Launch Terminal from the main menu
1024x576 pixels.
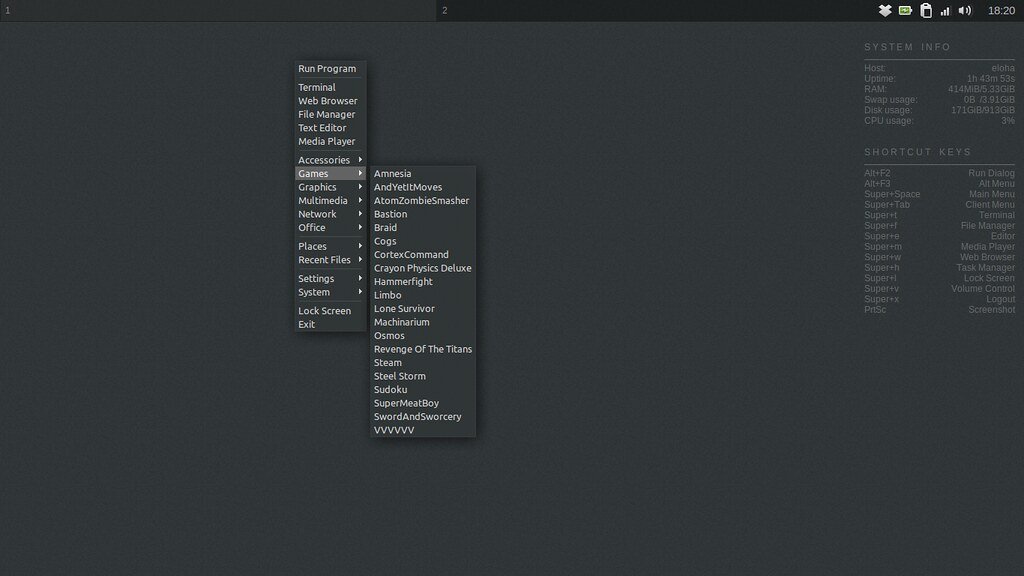(317, 88)
